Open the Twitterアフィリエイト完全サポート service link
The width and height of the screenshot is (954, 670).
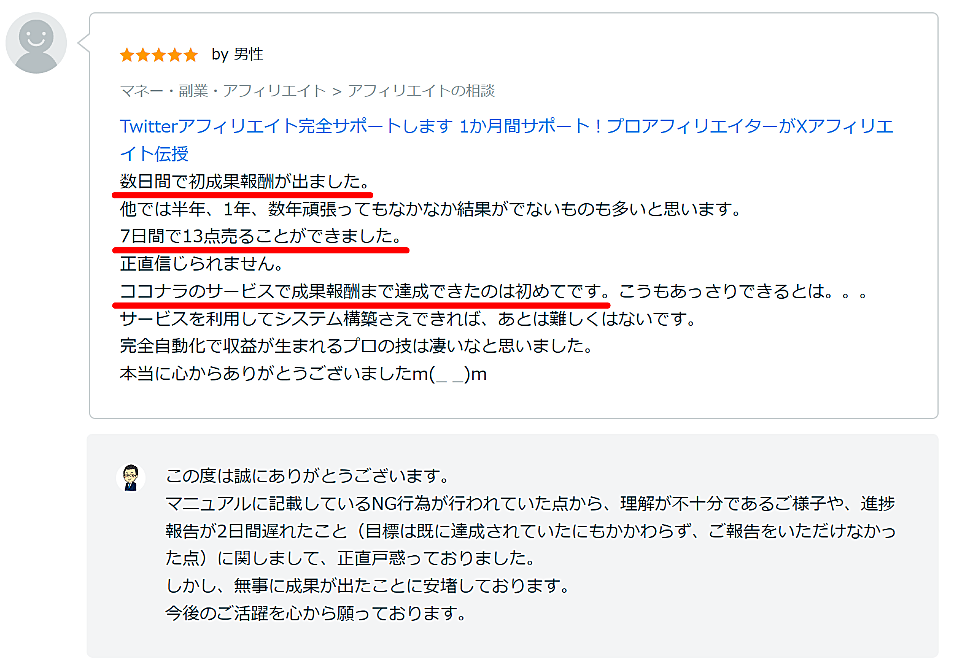tap(506, 140)
